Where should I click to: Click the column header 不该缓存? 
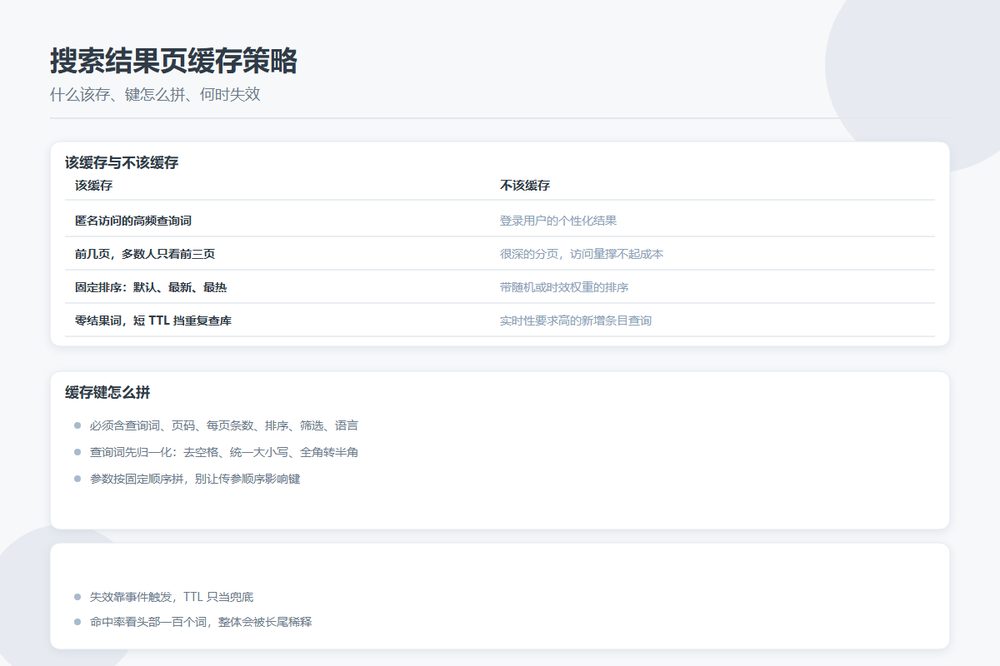click(x=525, y=186)
